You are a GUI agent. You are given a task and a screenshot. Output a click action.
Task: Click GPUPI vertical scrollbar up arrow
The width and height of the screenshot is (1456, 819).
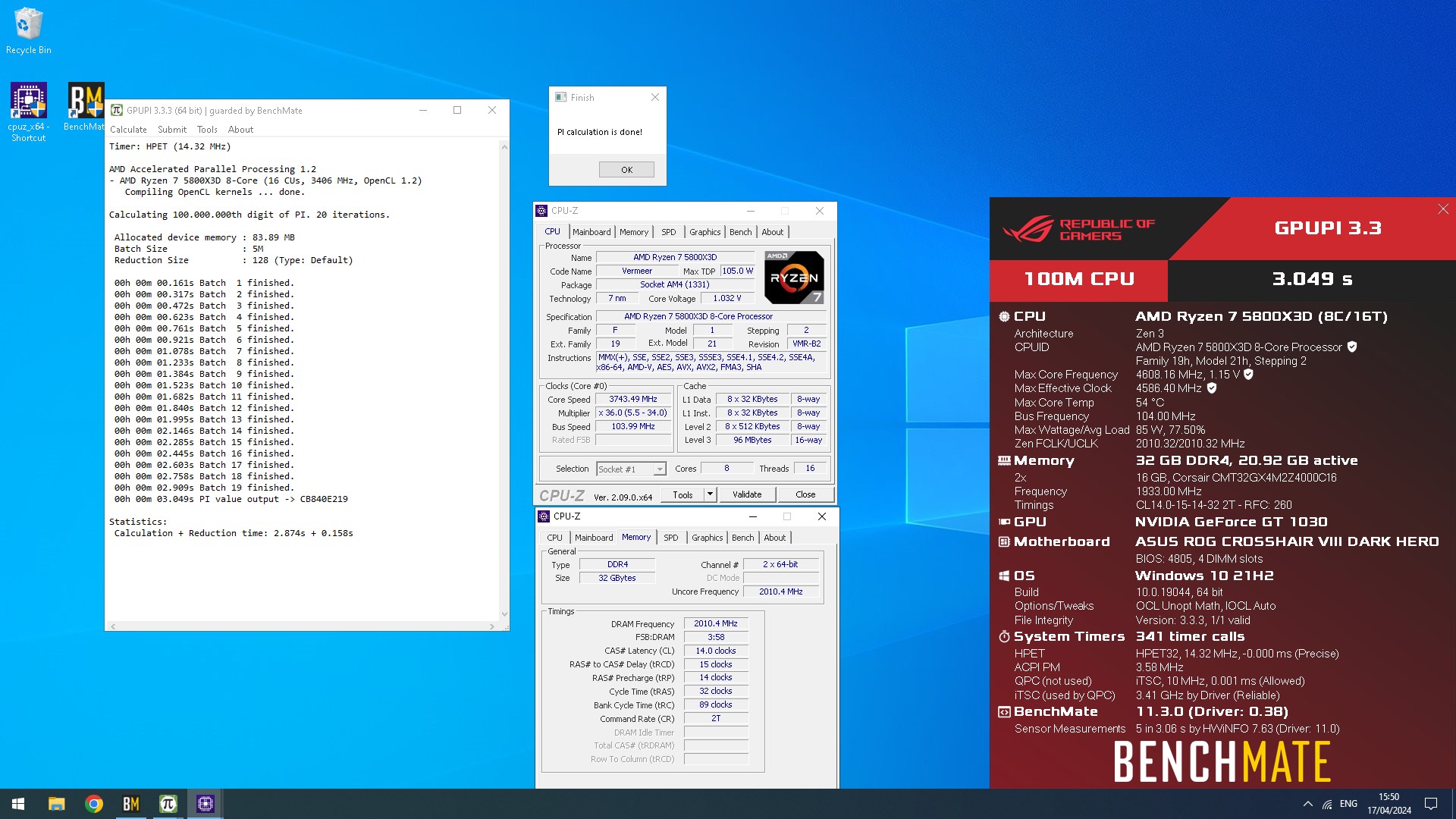504,146
